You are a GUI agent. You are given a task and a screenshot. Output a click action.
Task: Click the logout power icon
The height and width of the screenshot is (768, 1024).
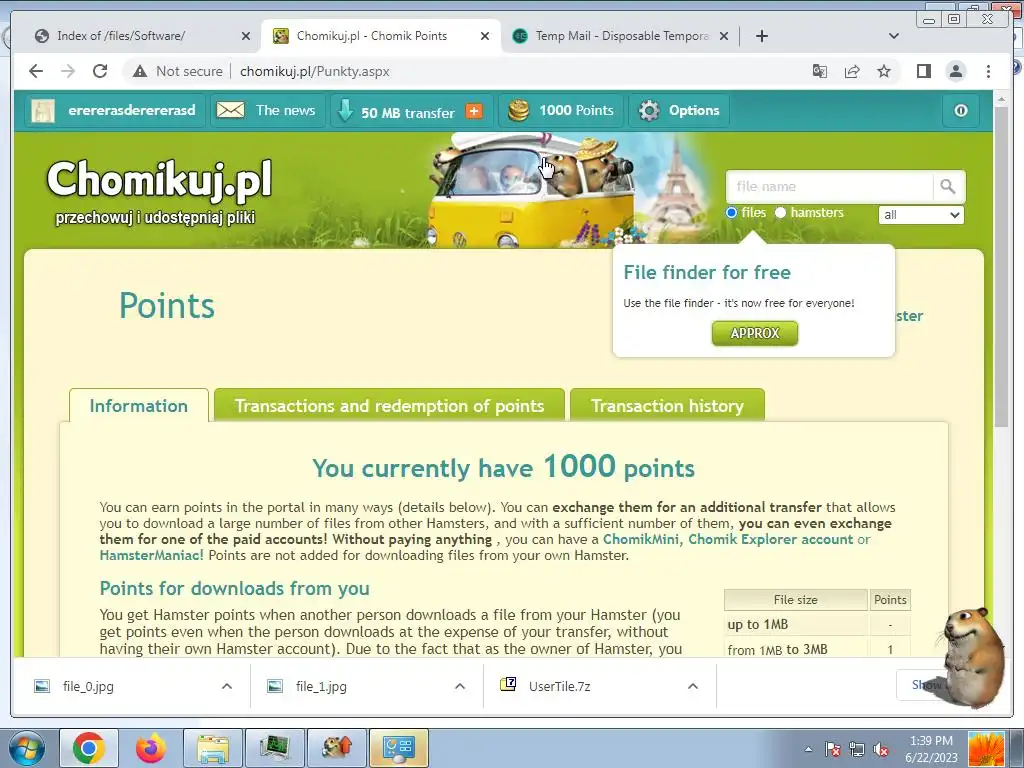961,110
